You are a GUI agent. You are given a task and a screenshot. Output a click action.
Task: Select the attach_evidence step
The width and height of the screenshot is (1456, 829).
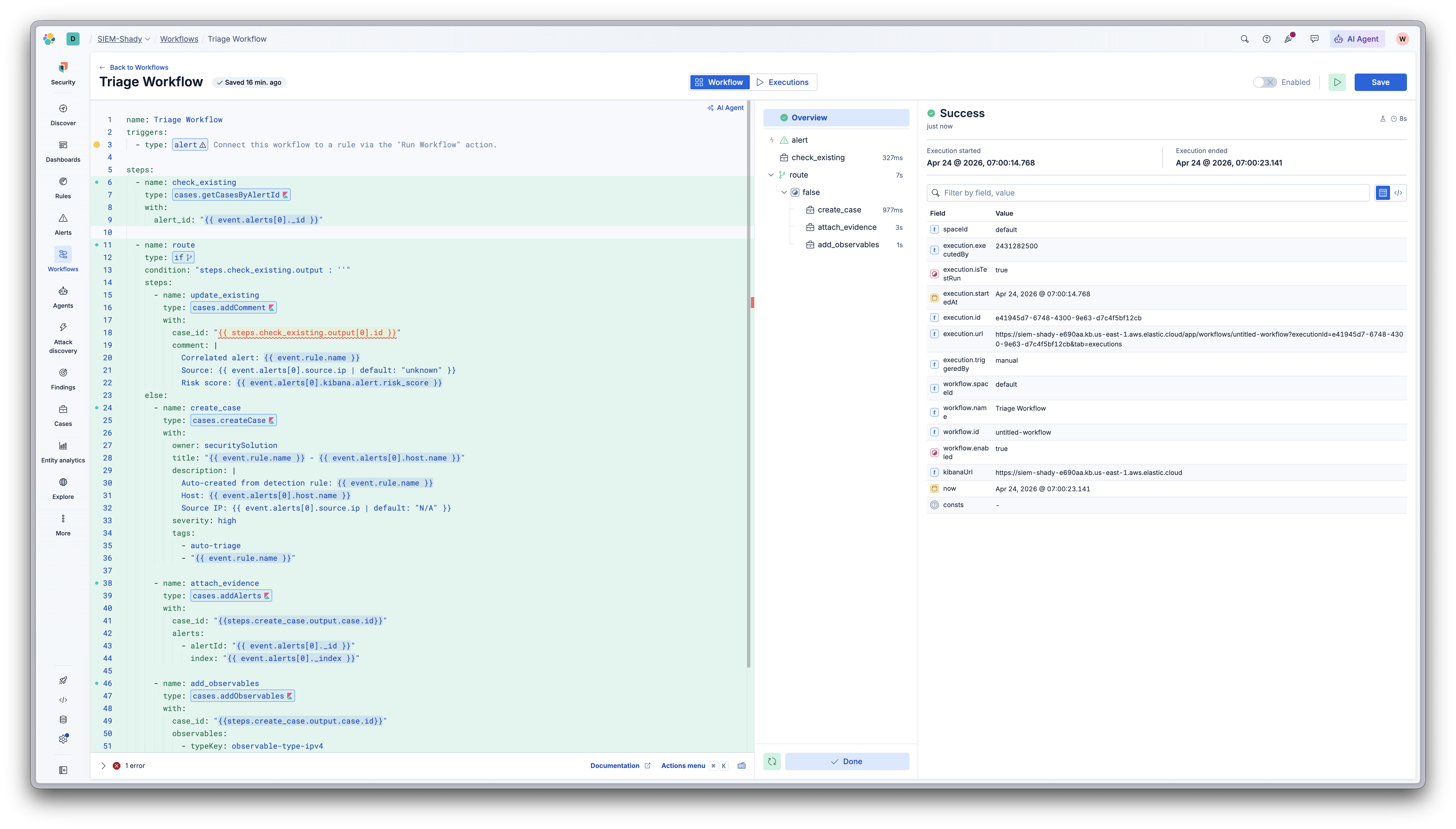[x=854, y=227]
